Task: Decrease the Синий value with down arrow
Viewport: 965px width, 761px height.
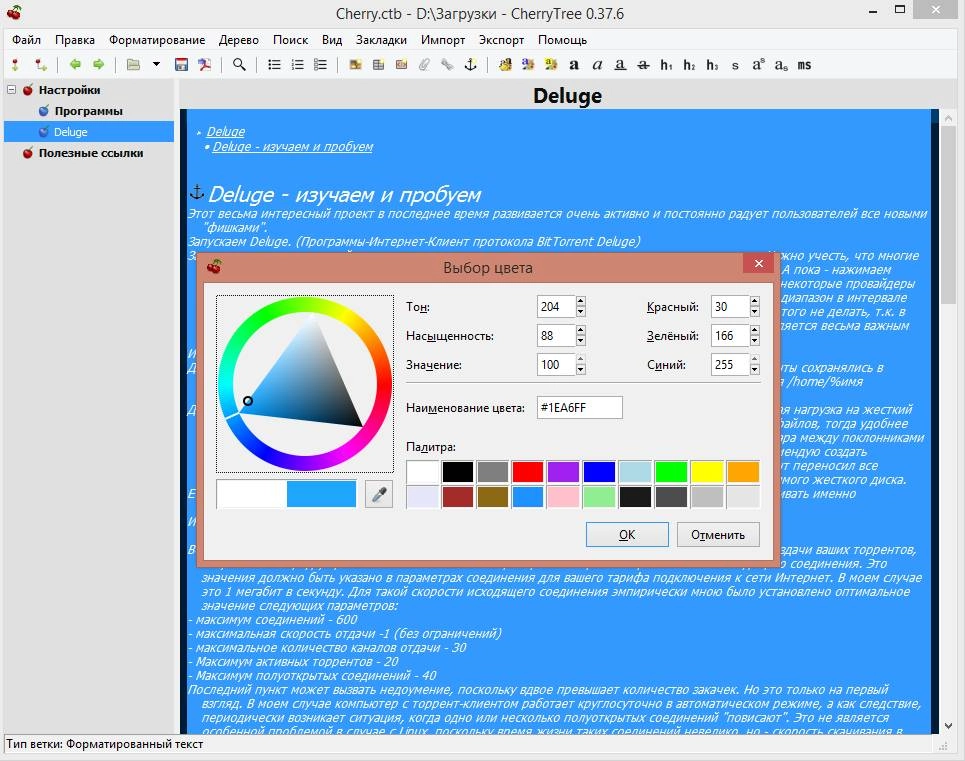Action: click(x=755, y=370)
